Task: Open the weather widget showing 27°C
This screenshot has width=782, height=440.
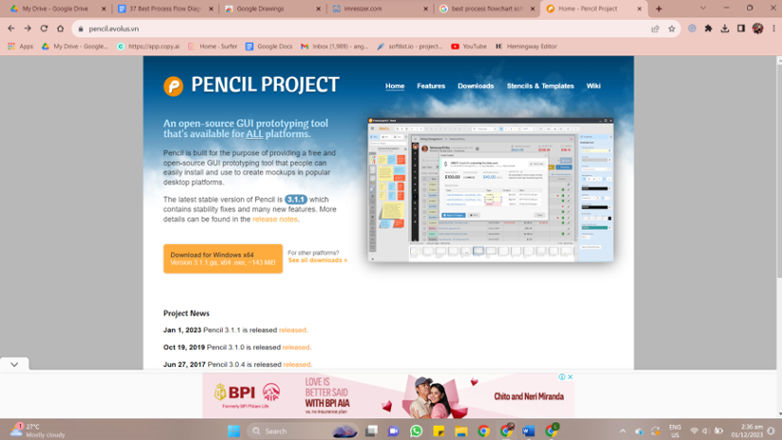Action: pyautogui.click(x=39, y=431)
